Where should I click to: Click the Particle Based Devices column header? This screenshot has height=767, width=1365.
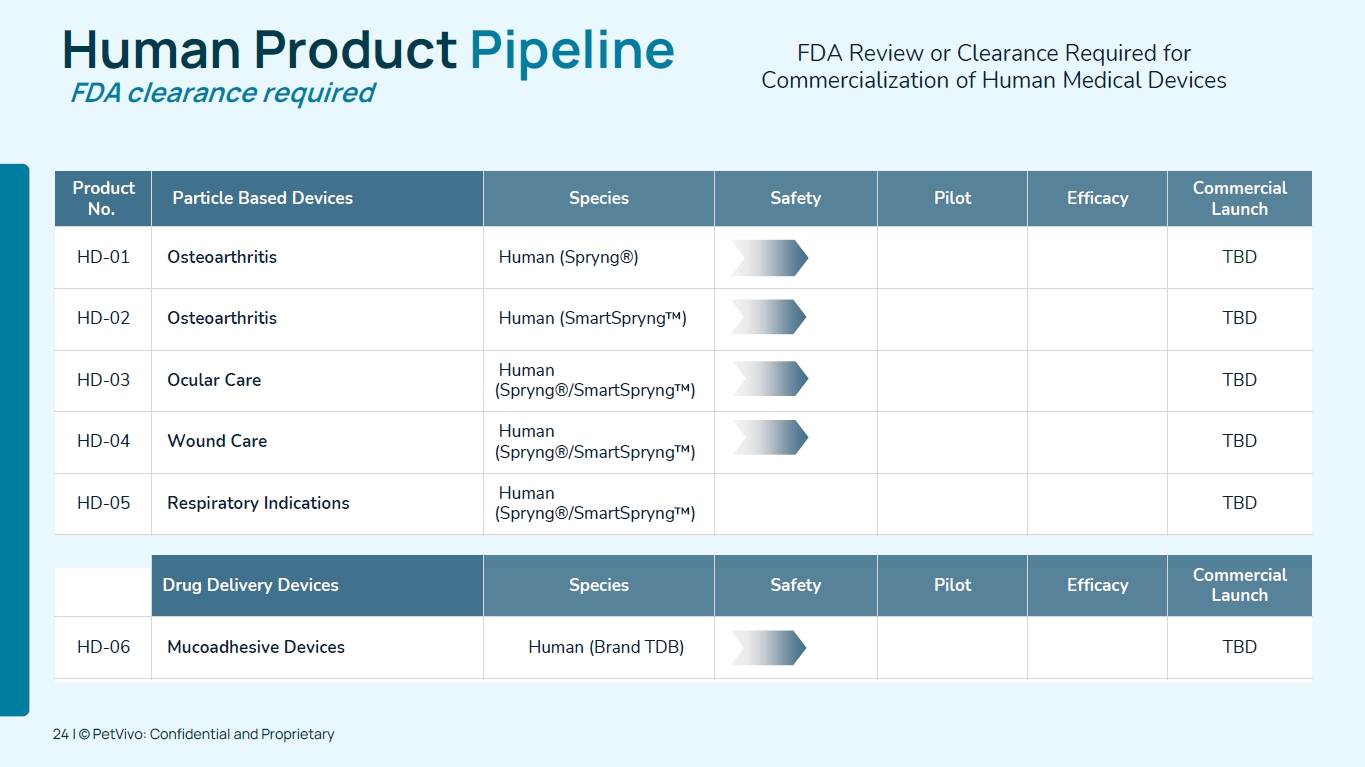[x=262, y=198]
